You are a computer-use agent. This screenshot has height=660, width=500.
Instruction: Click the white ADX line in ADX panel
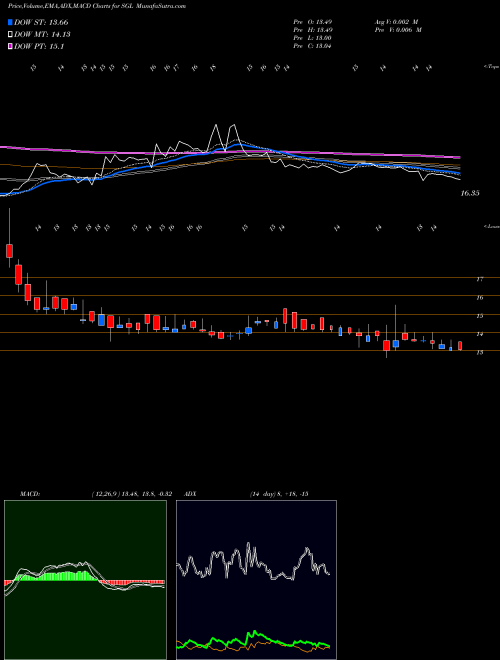click(x=253, y=562)
